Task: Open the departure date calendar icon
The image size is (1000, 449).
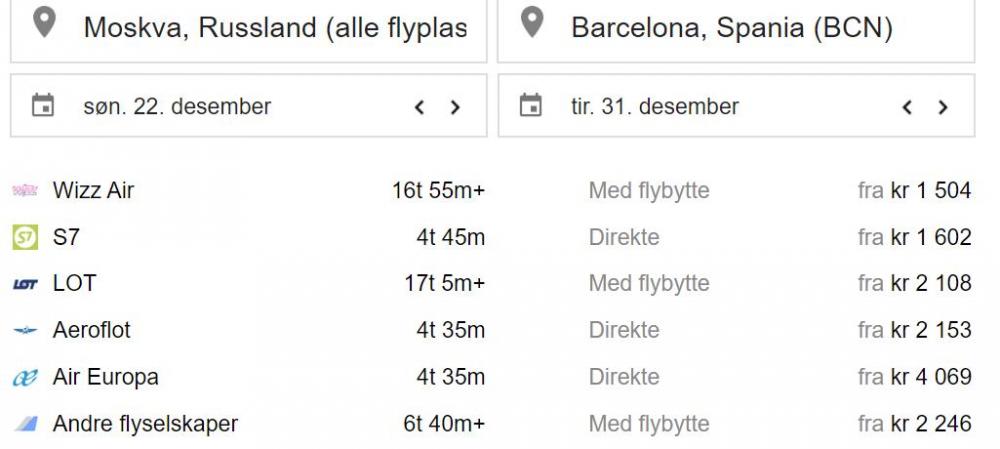Action: (43, 105)
